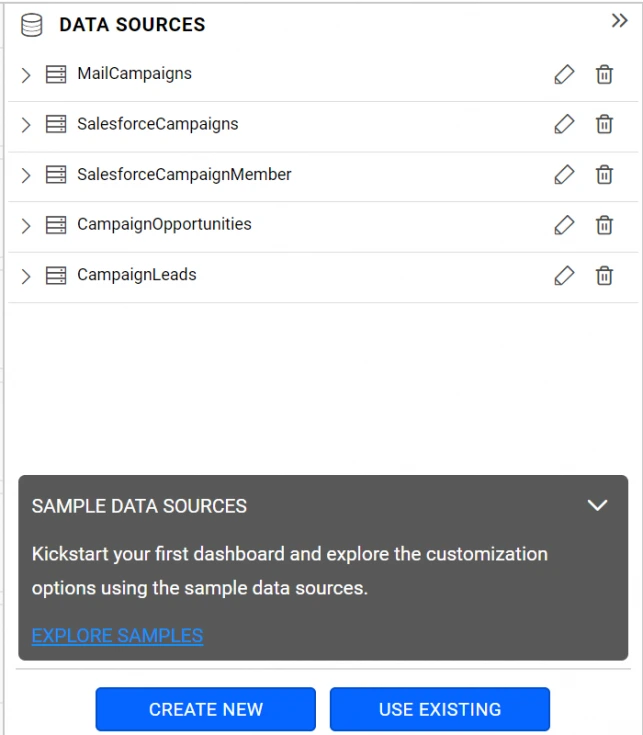643x735 pixels.
Task: Expand the SalesforceCampaigns node arrow
Action: tap(26, 125)
